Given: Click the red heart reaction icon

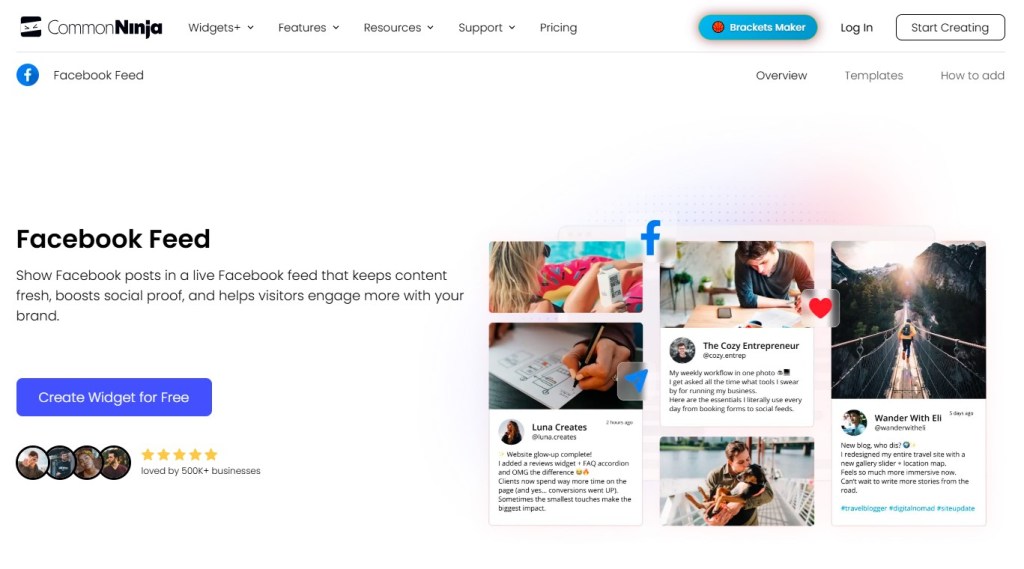Looking at the screenshot, I should 820,306.
